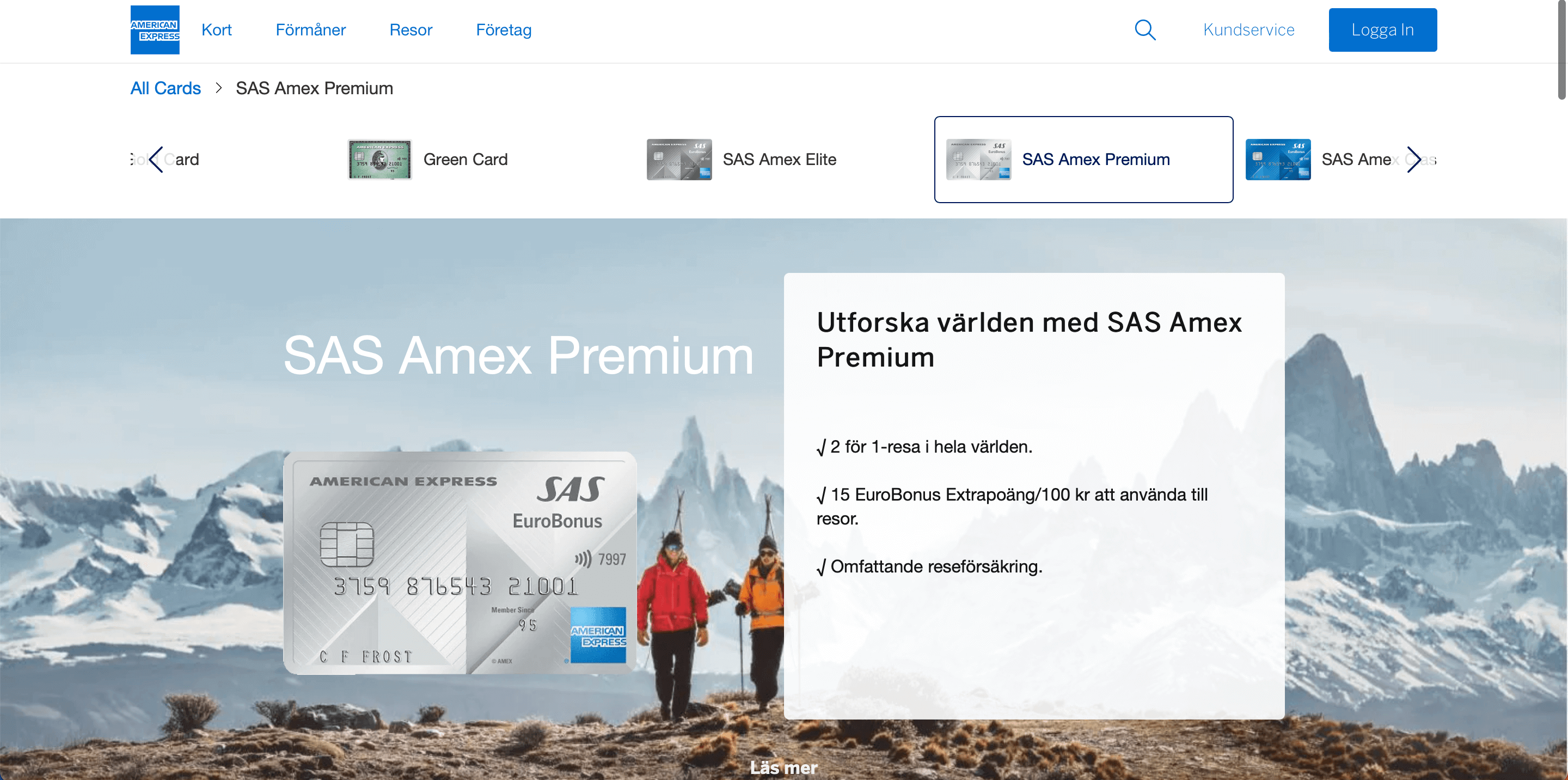Select the Green Card thumbnail image
Viewport: 1568px width, 780px height.
pyautogui.click(x=379, y=160)
